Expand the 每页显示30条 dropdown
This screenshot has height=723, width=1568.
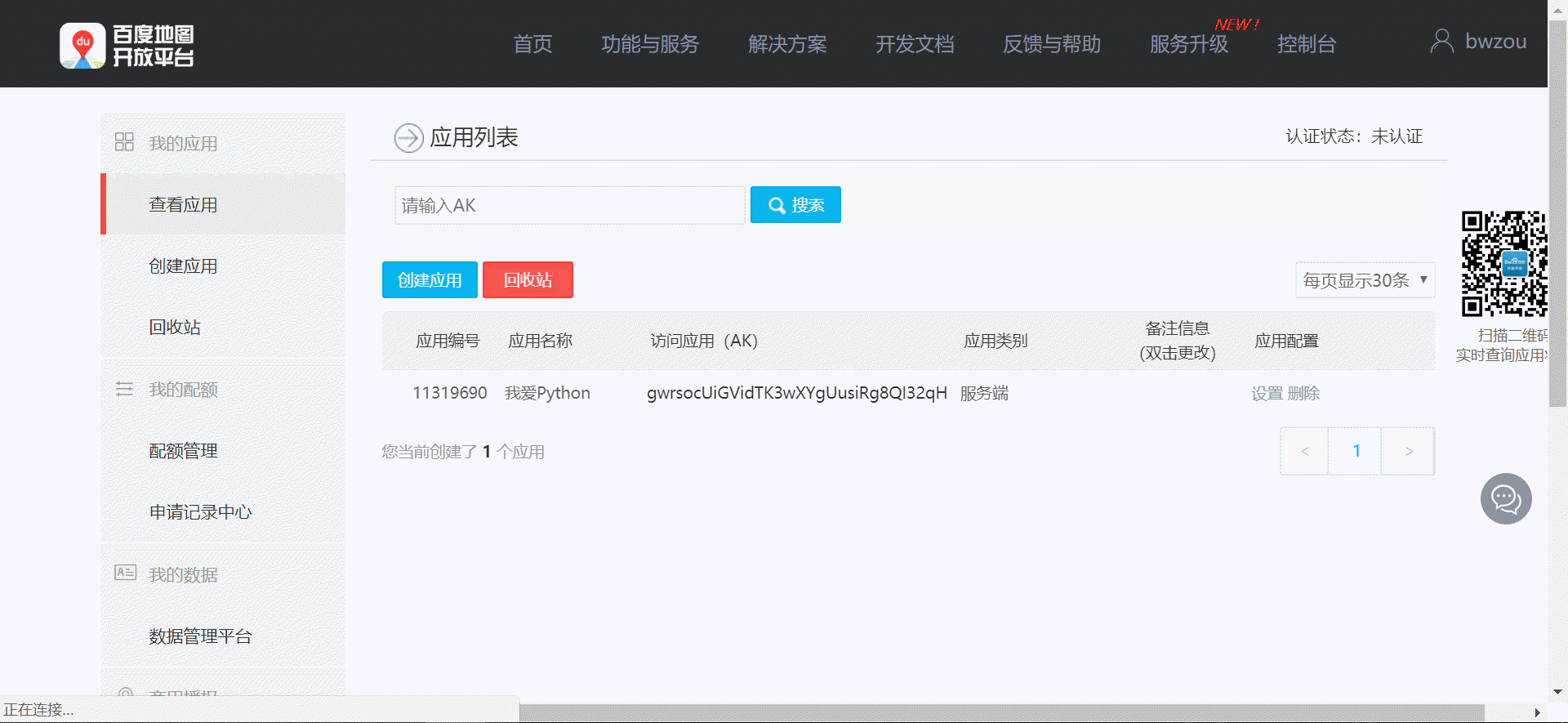(x=1365, y=280)
